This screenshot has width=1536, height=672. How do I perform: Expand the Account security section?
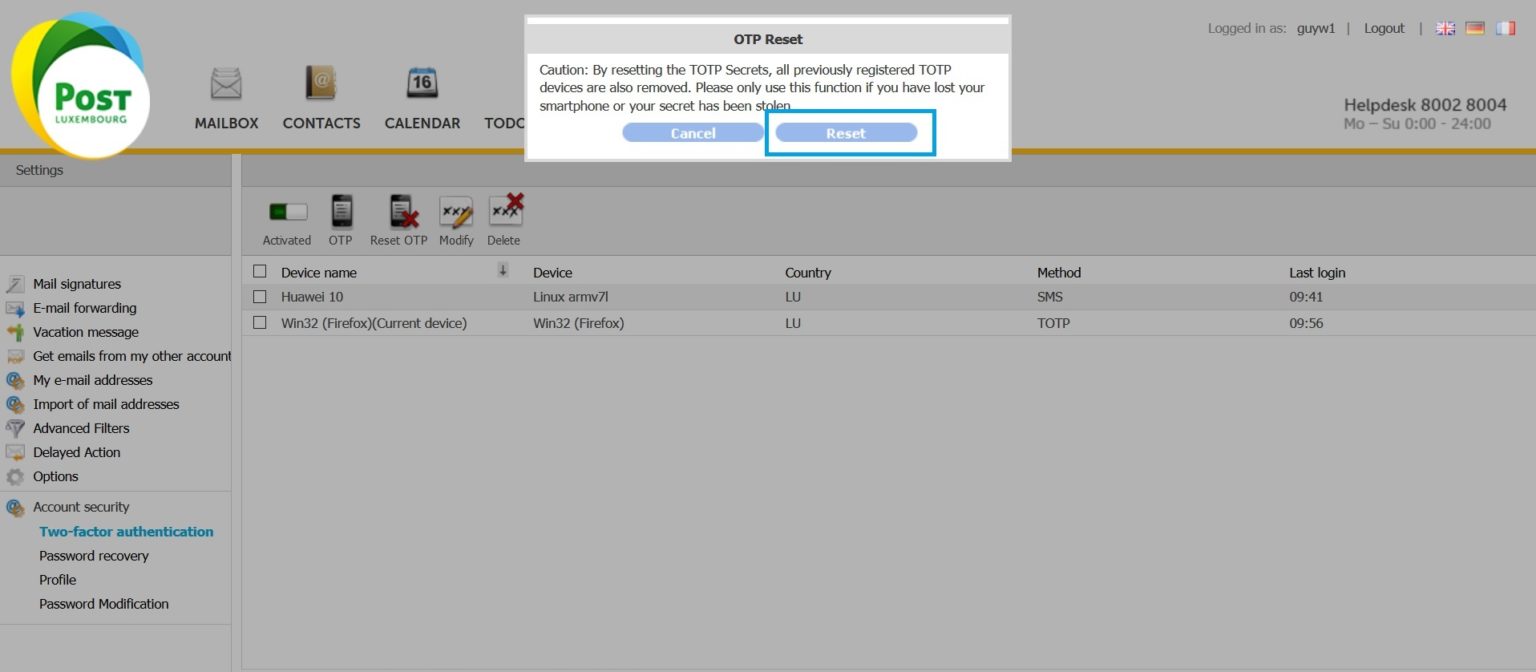coord(81,507)
